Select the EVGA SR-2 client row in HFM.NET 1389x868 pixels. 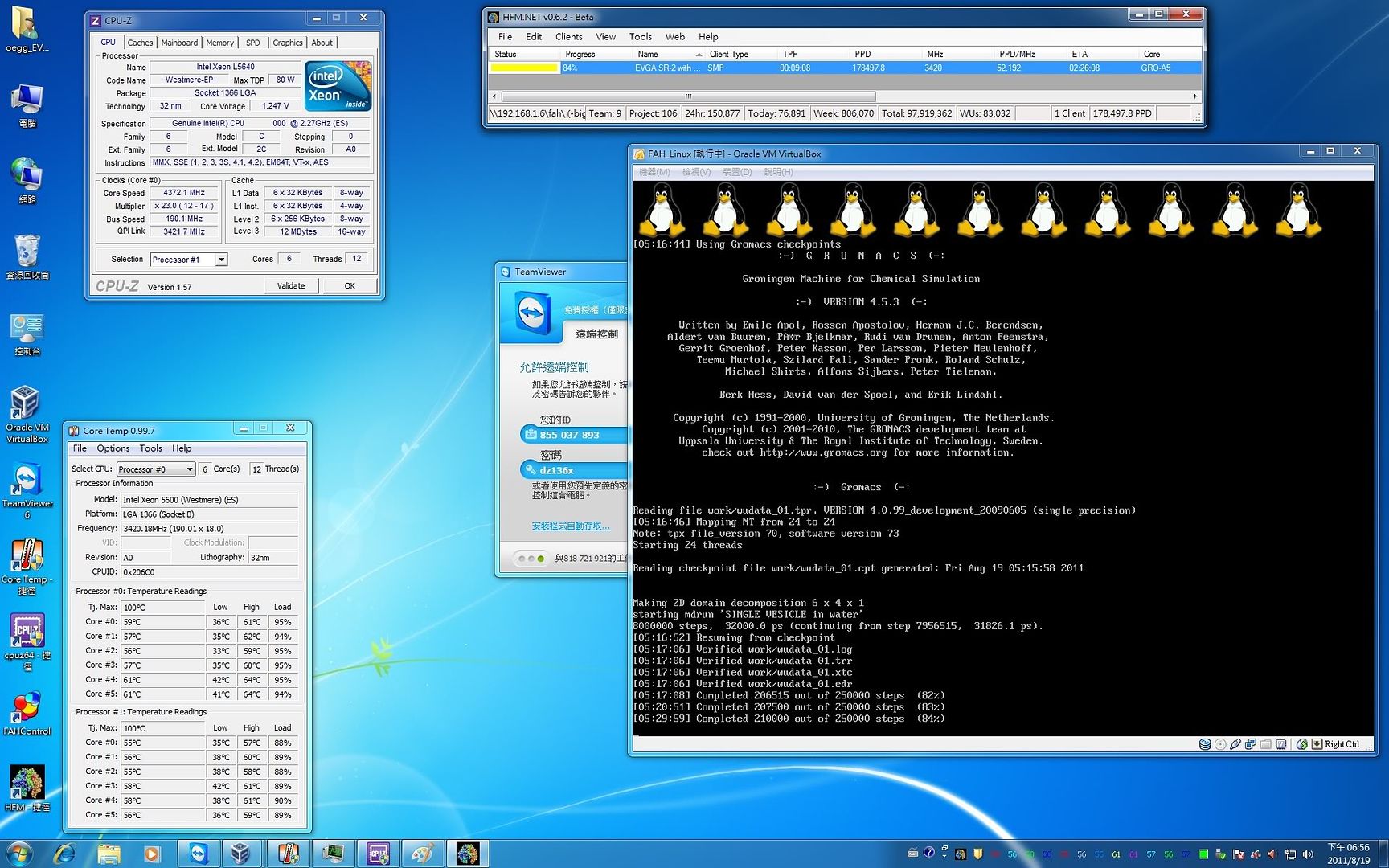845,68
